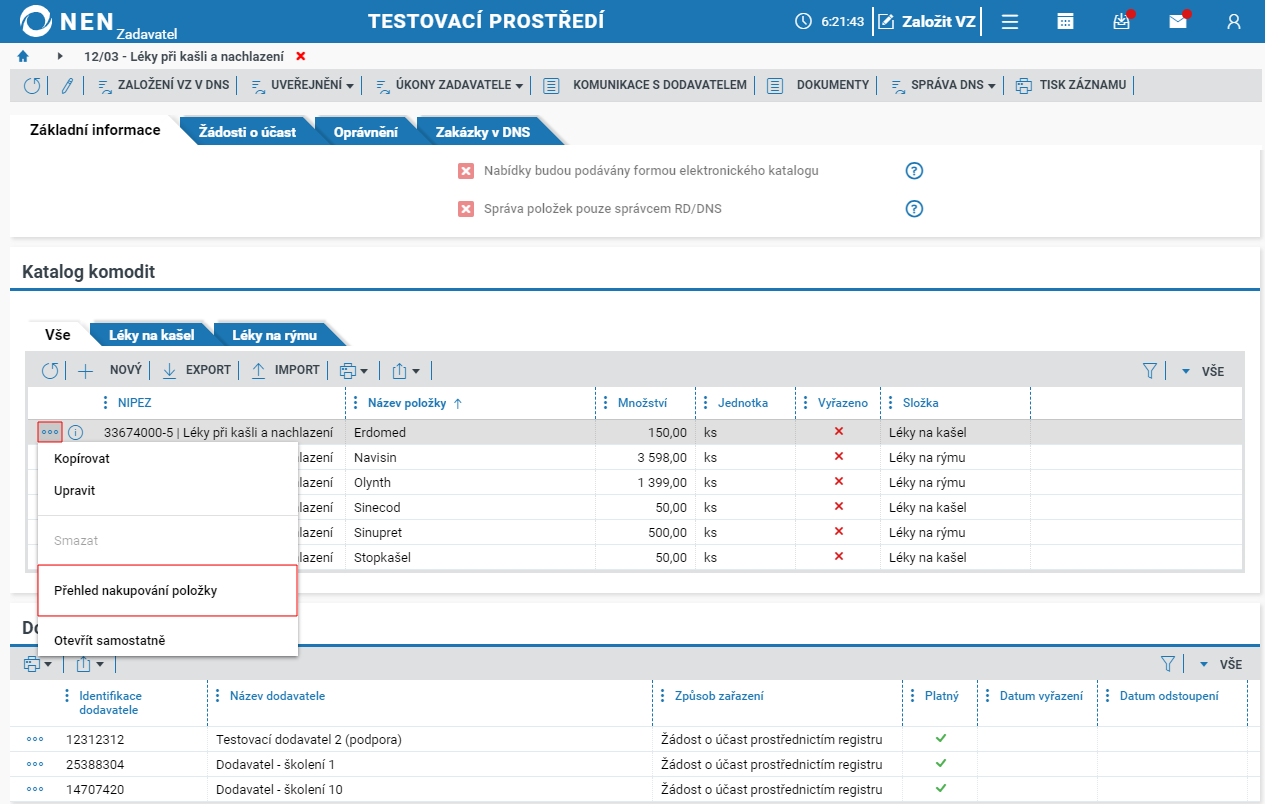Click info icon on Erdomed row
Image resolution: width=1265 pixels, height=804 pixels.
coord(76,433)
